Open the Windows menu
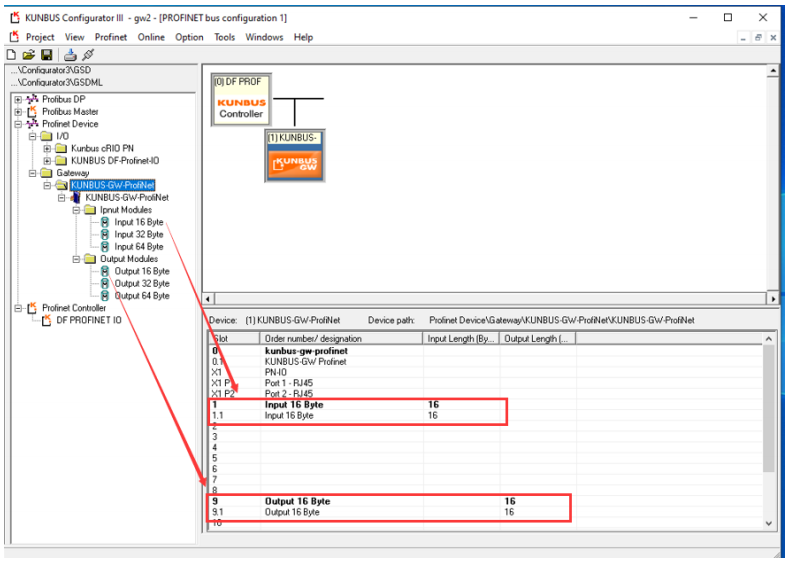 [264, 37]
